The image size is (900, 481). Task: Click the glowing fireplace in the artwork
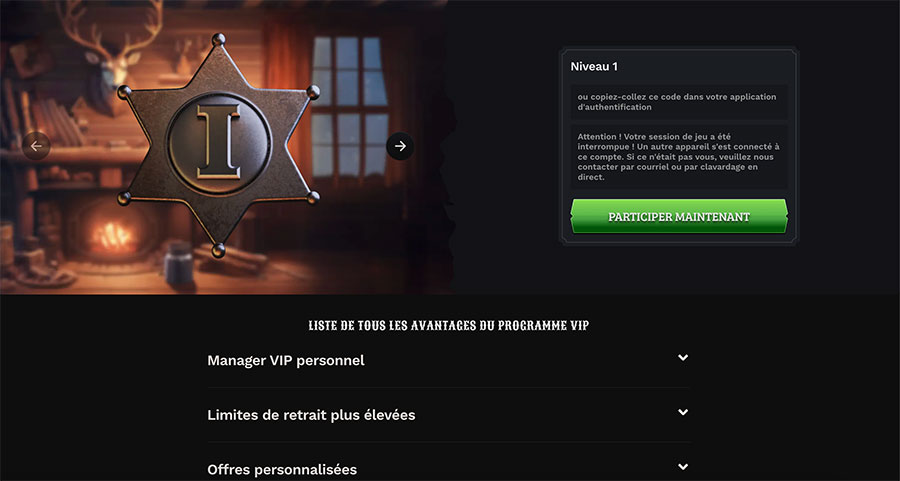110,234
